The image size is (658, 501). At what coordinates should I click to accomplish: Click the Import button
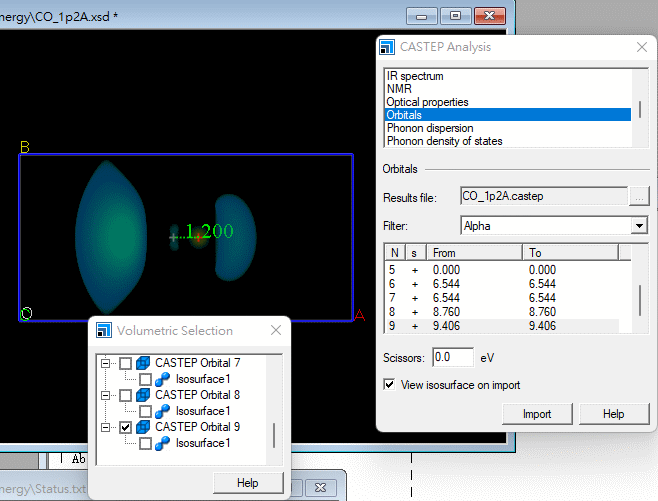coord(537,414)
